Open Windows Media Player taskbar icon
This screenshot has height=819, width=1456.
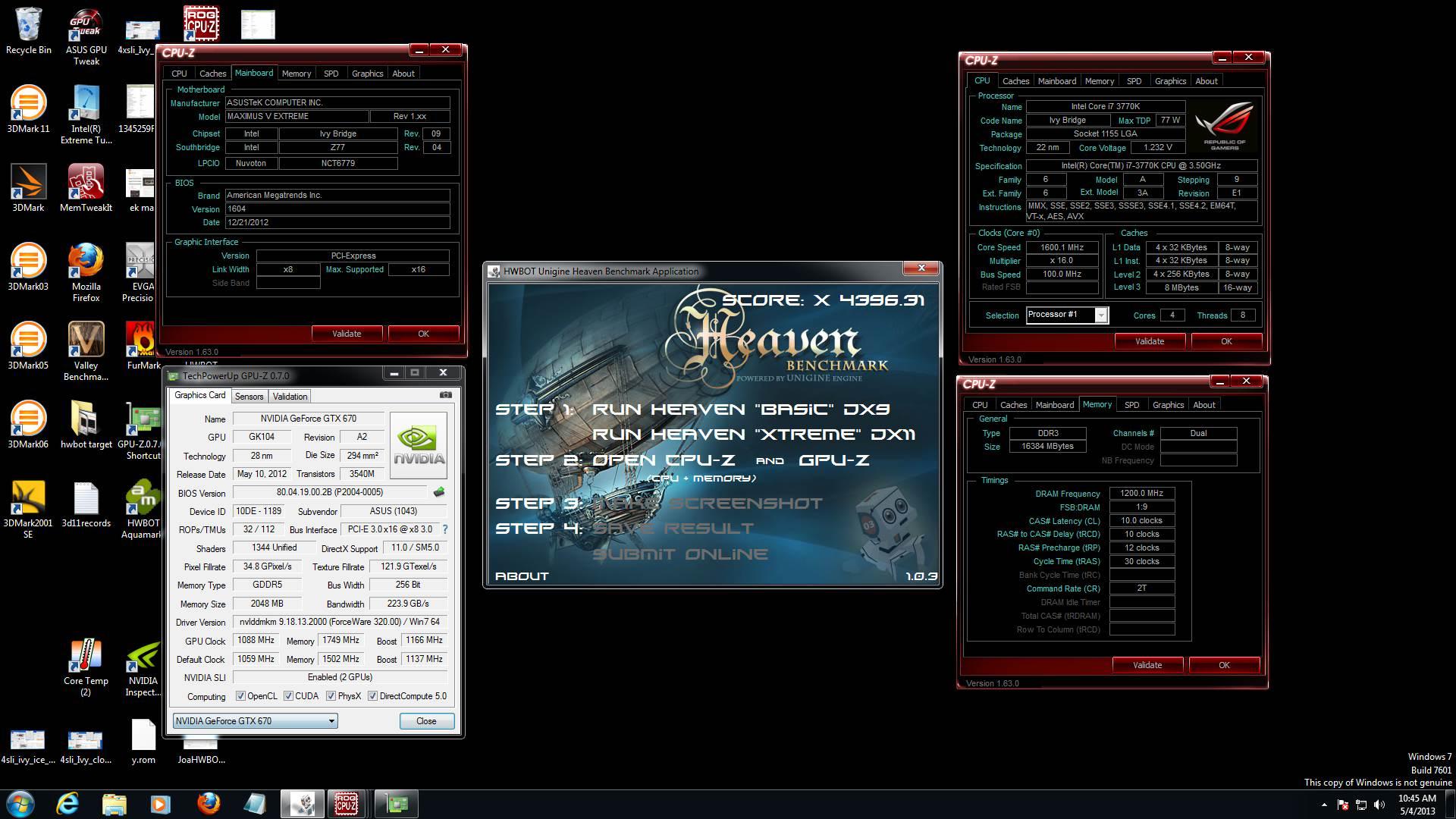[x=160, y=804]
